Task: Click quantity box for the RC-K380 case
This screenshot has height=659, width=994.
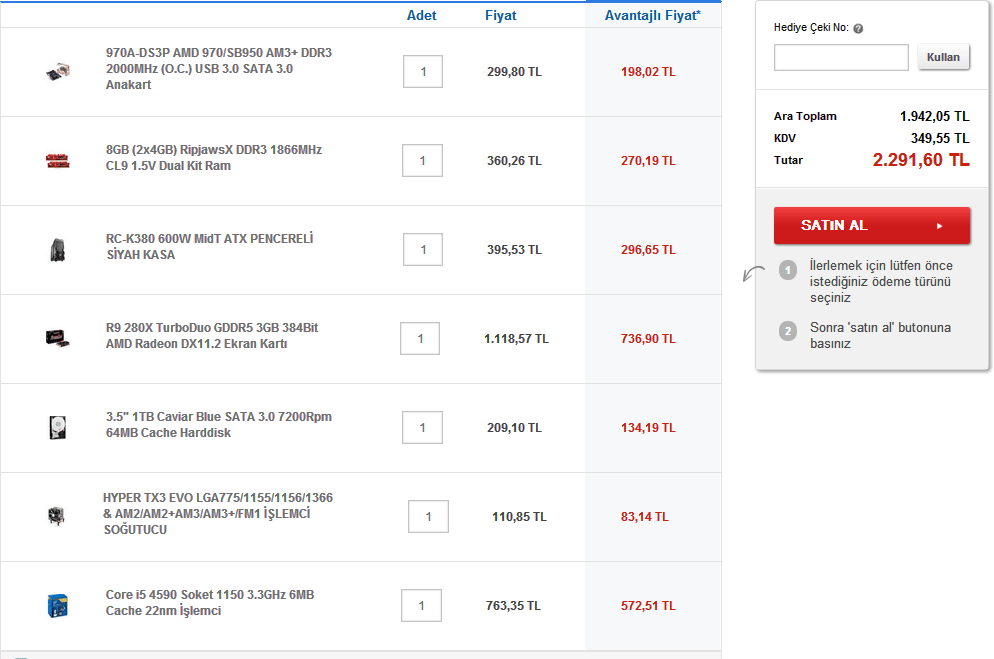Action: (x=424, y=249)
